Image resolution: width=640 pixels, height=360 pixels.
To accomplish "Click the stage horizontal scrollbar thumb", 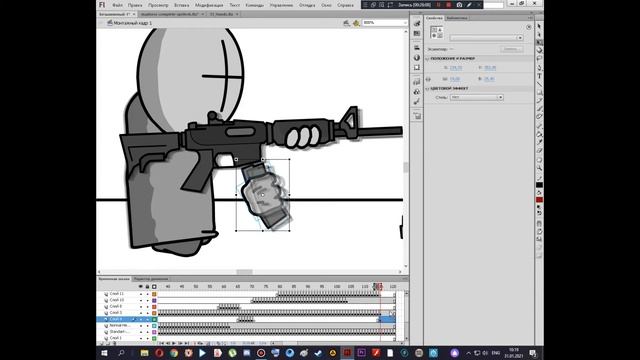I will pyautogui.click(x=244, y=272).
